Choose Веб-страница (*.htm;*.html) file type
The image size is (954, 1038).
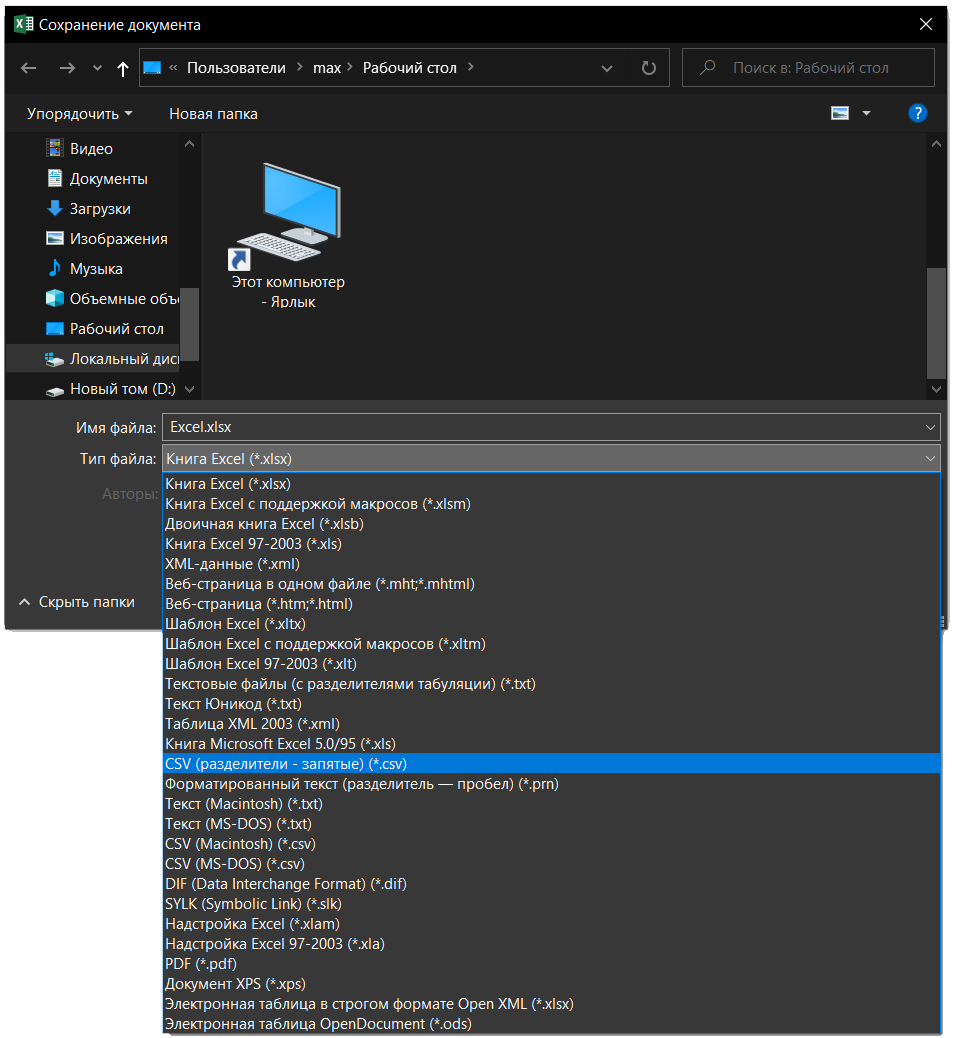coord(551,604)
